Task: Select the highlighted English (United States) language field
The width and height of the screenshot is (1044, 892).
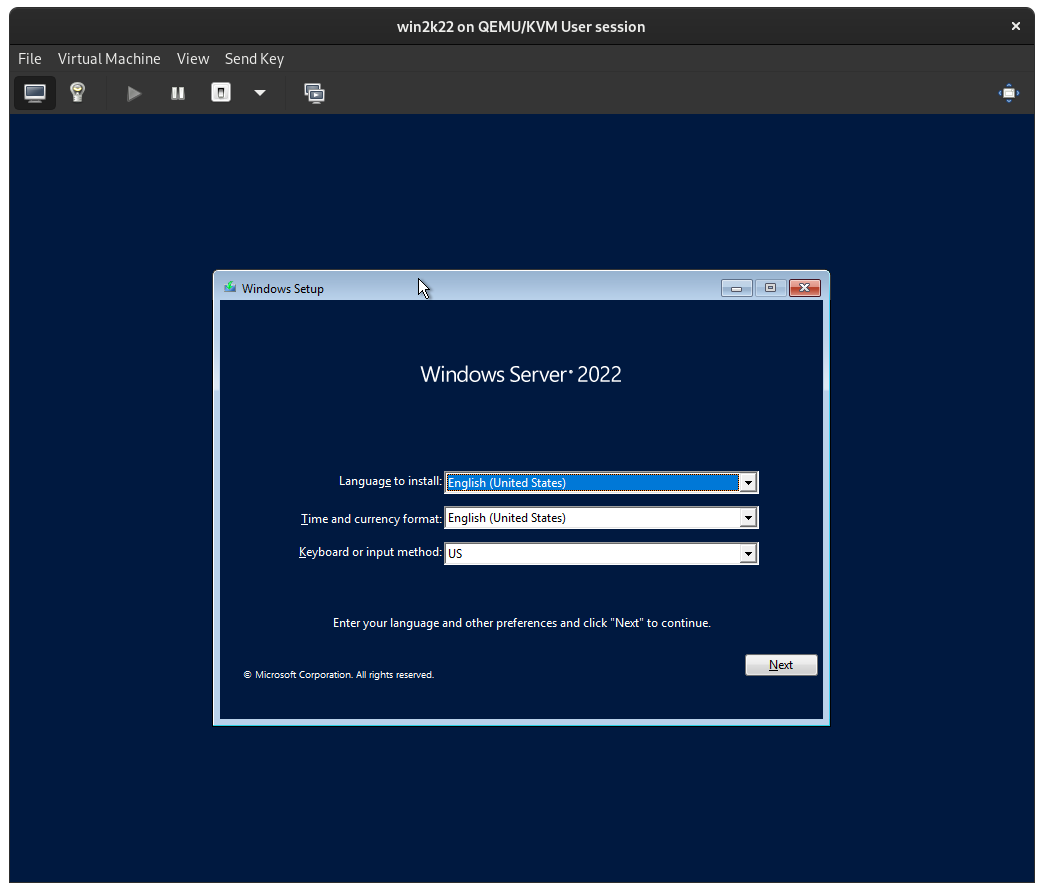Action: (x=590, y=482)
